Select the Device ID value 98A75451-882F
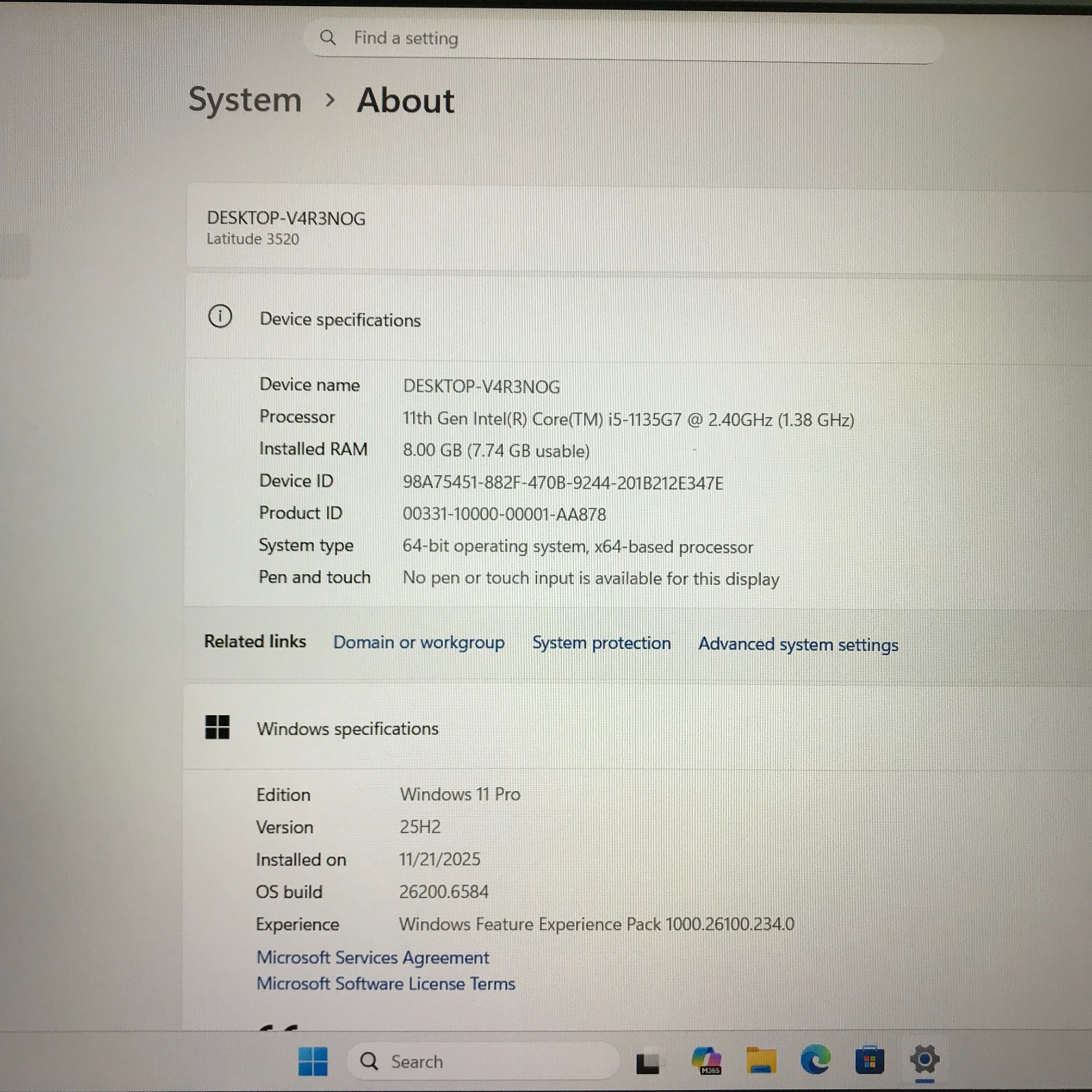Viewport: 1092px width, 1092px height. coord(562,483)
